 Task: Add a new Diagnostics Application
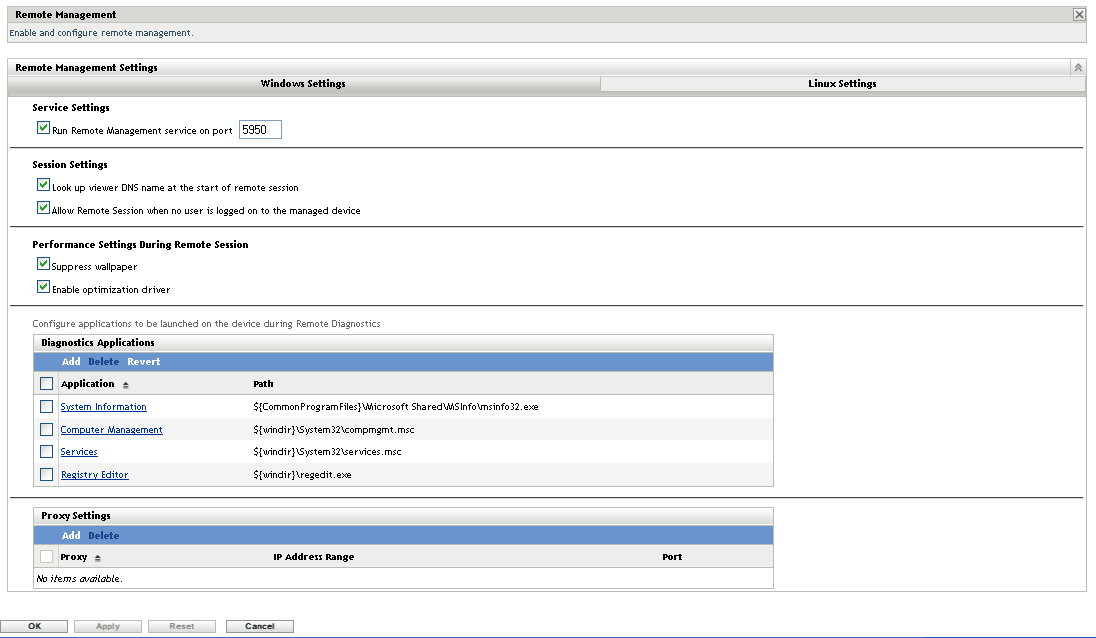pos(70,361)
